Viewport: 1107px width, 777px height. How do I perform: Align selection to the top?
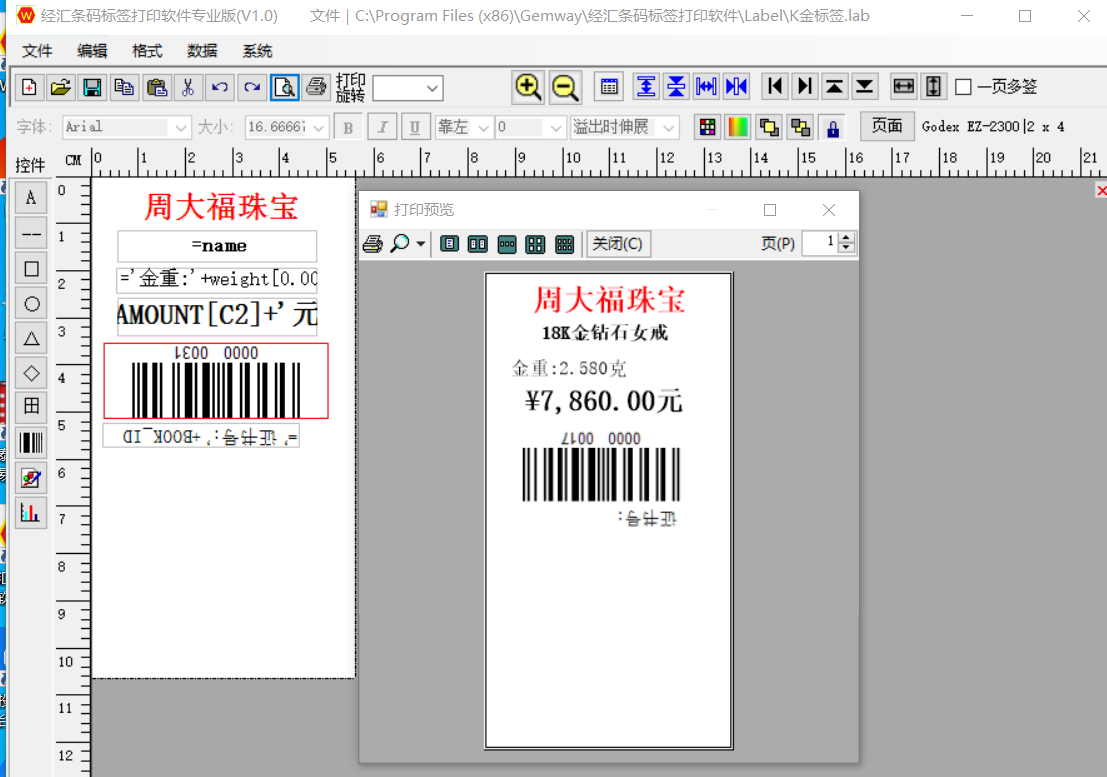pyautogui.click(x=834, y=87)
